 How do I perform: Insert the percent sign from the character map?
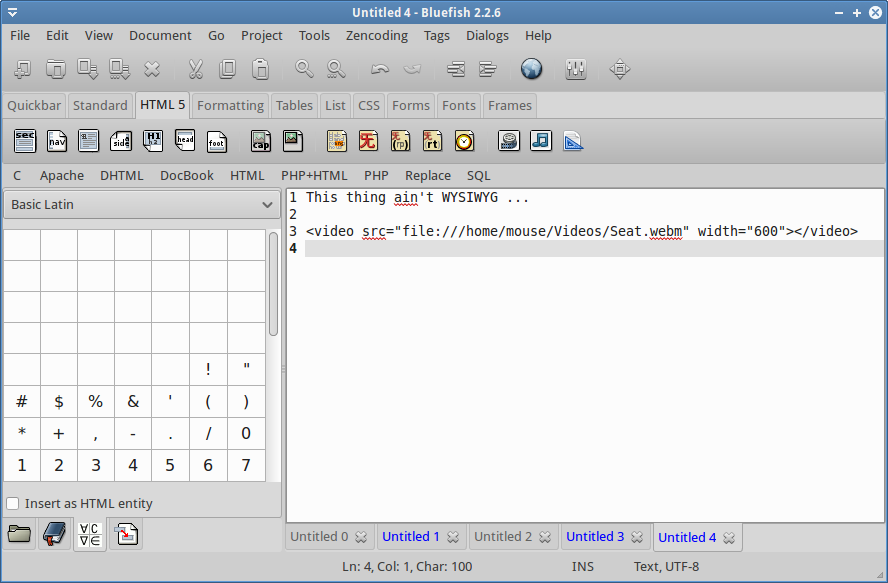(x=96, y=402)
